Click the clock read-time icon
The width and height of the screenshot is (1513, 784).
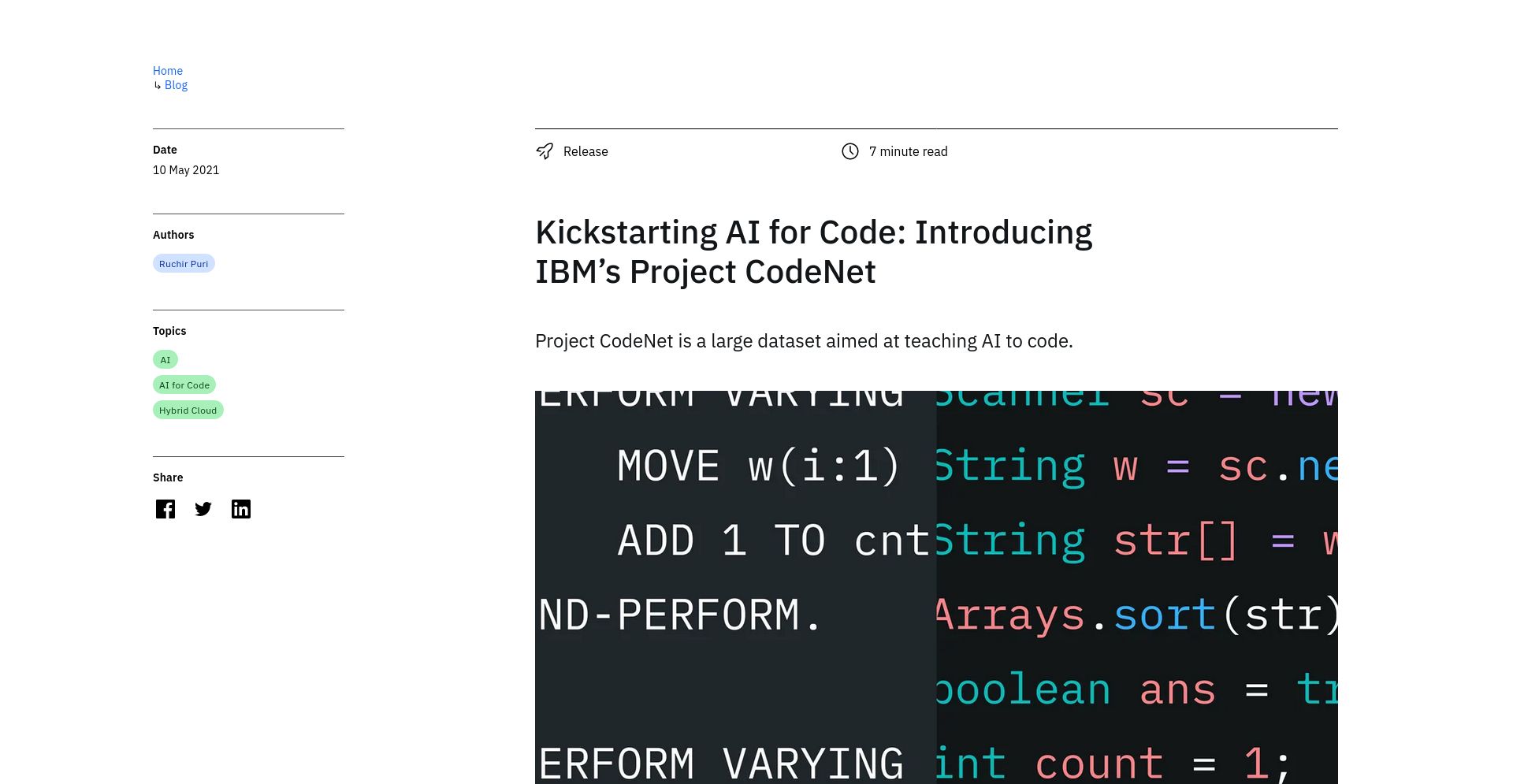pyautogui.click(x=850, y=151)
